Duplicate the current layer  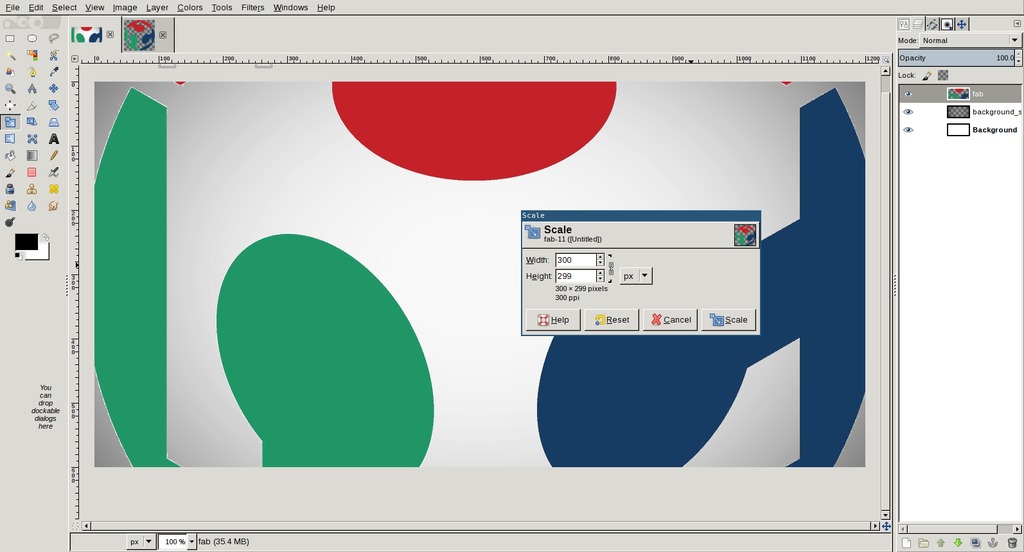tap(976, 543)
